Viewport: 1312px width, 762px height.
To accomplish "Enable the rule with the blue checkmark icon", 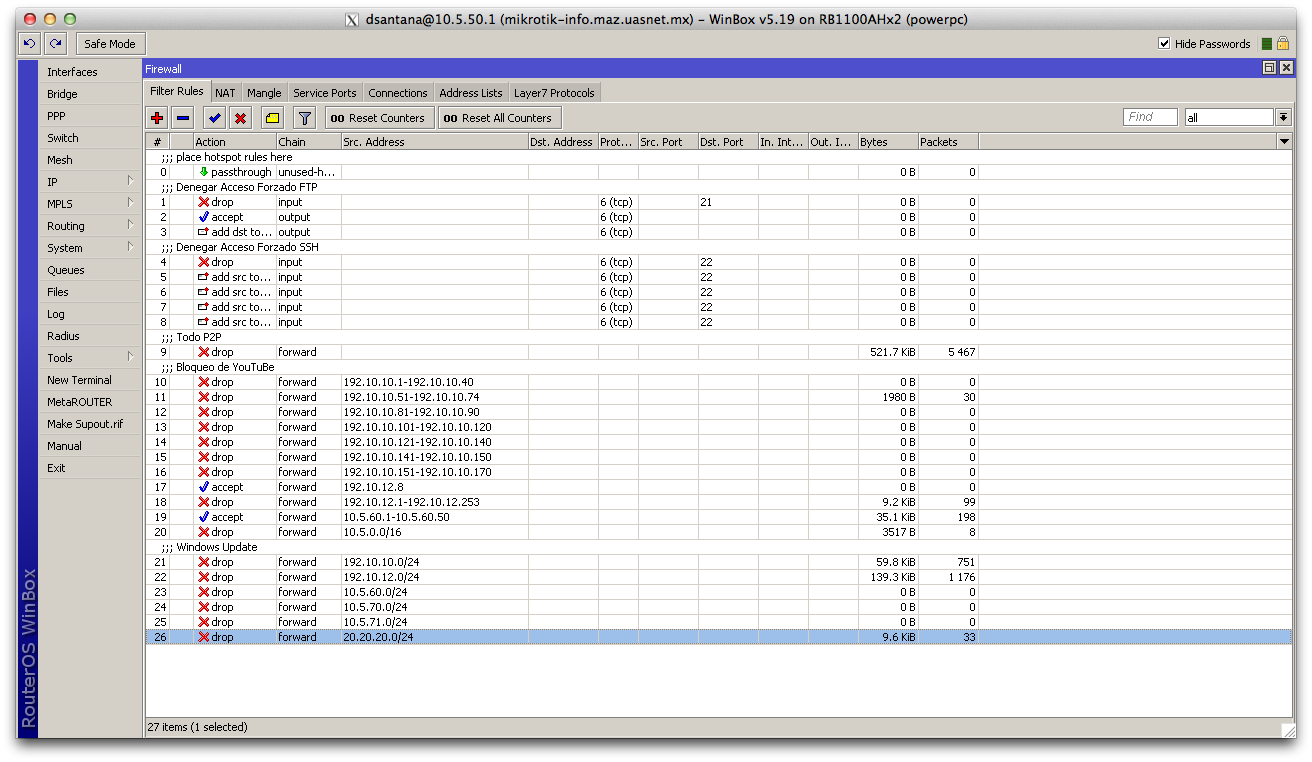I will click(x=215, y=118).
